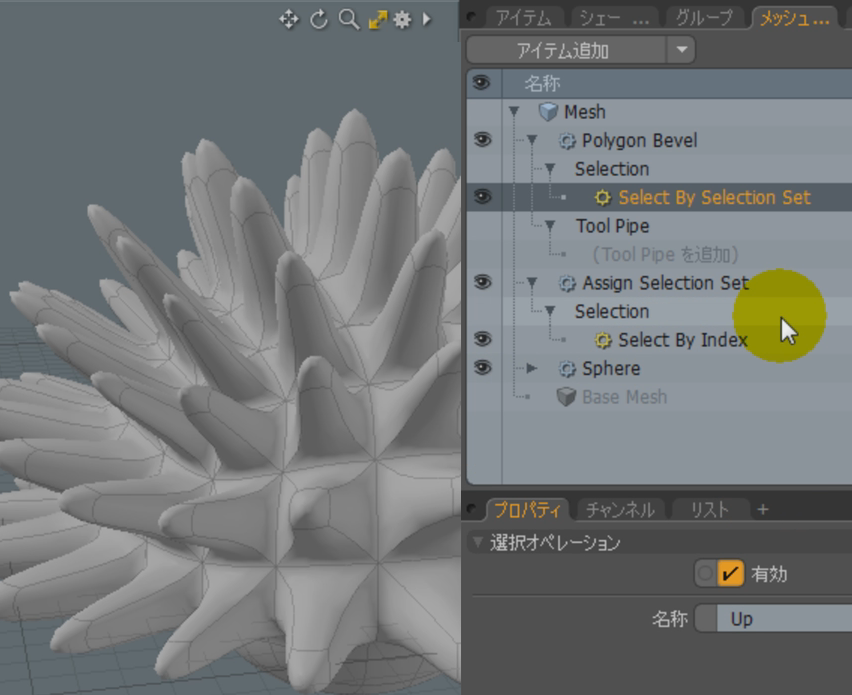Click the viewport rotate icon

[319, 19]
